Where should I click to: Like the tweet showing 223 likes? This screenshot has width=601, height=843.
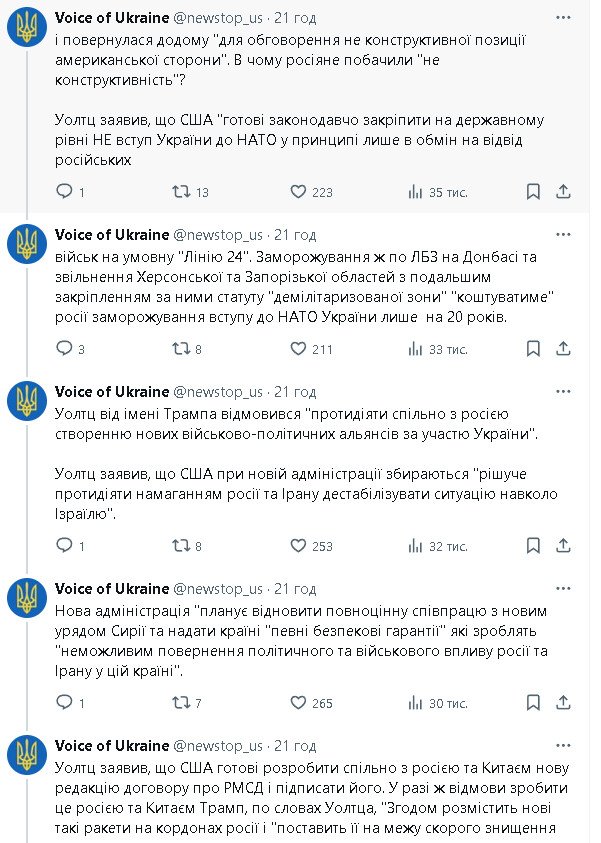298,191
